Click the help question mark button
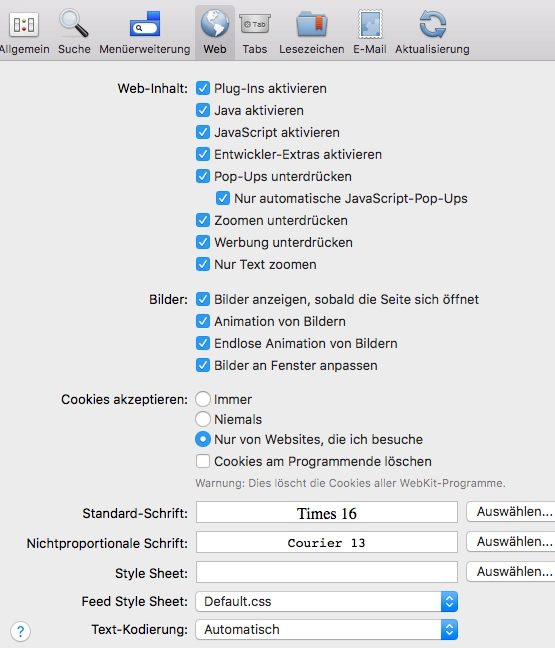 (20, 631)
